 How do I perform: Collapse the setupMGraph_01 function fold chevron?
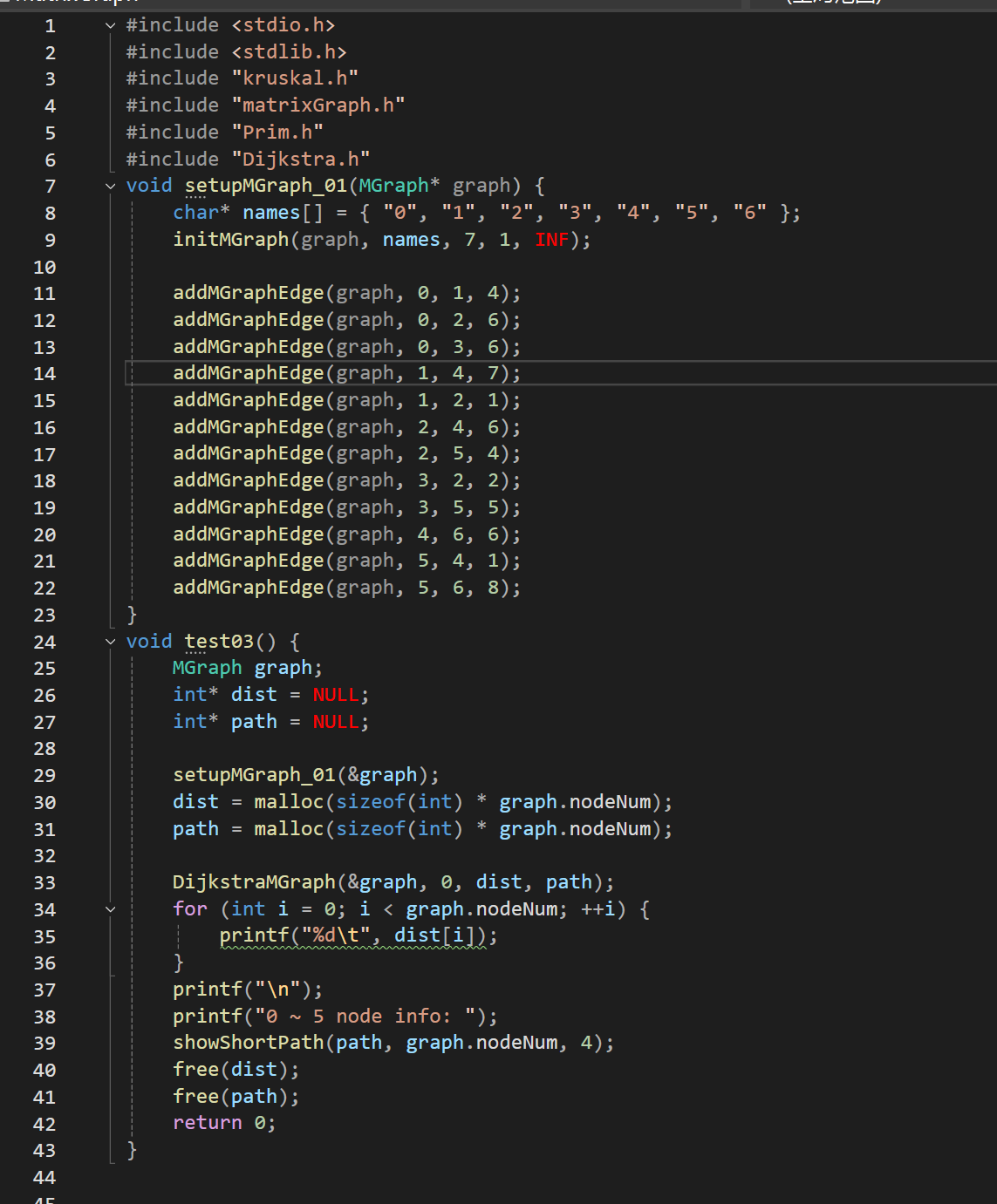coord(111,186)
